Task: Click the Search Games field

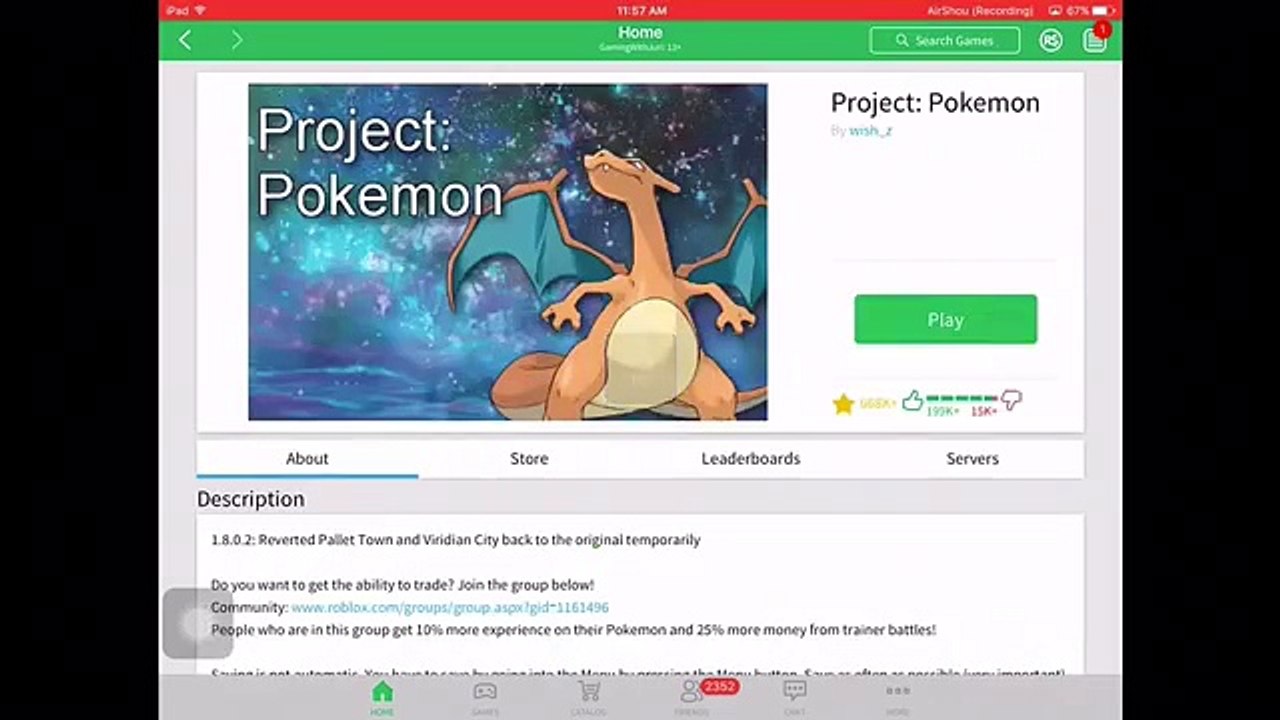Action: 945,40
